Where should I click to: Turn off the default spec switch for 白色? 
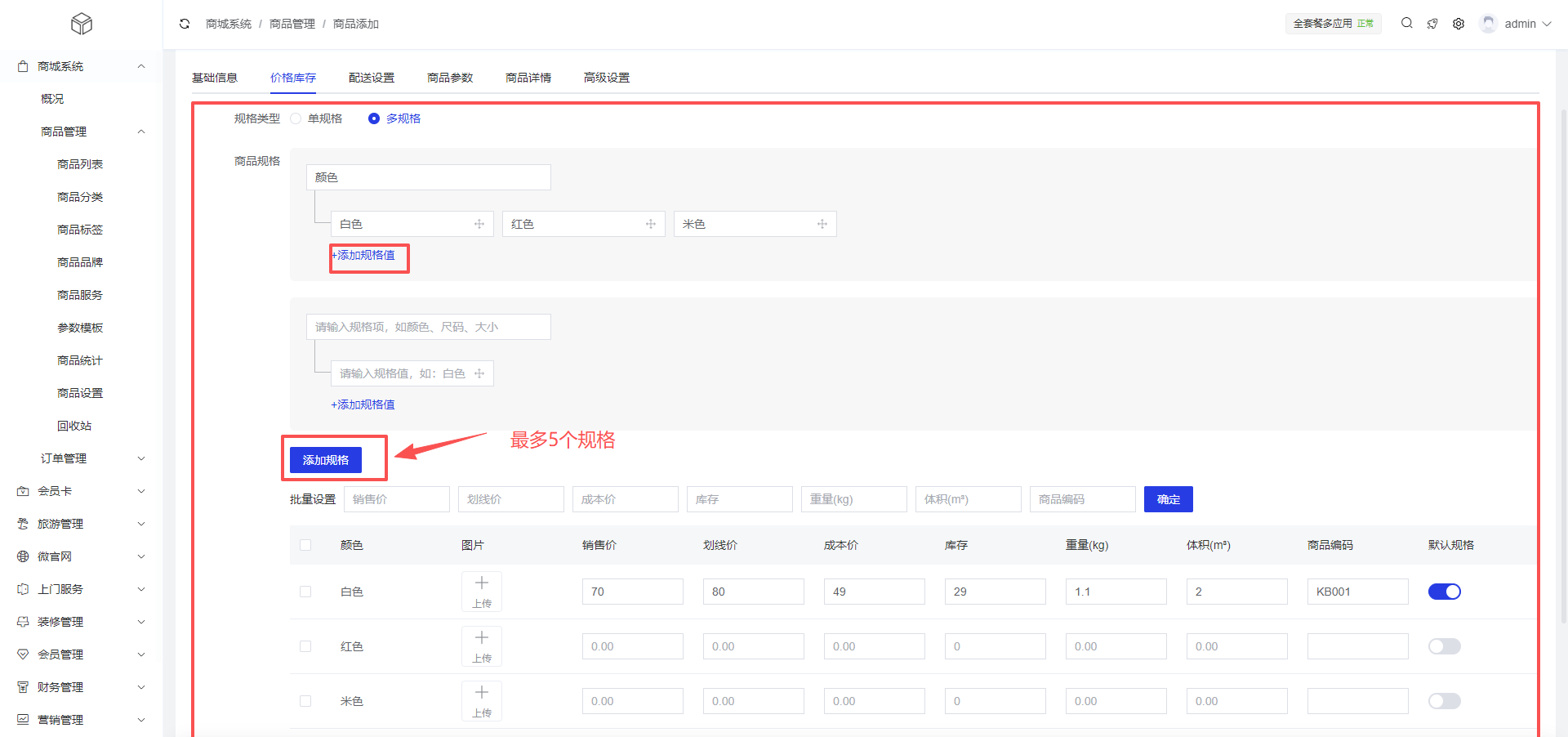tap(1444, 592)
